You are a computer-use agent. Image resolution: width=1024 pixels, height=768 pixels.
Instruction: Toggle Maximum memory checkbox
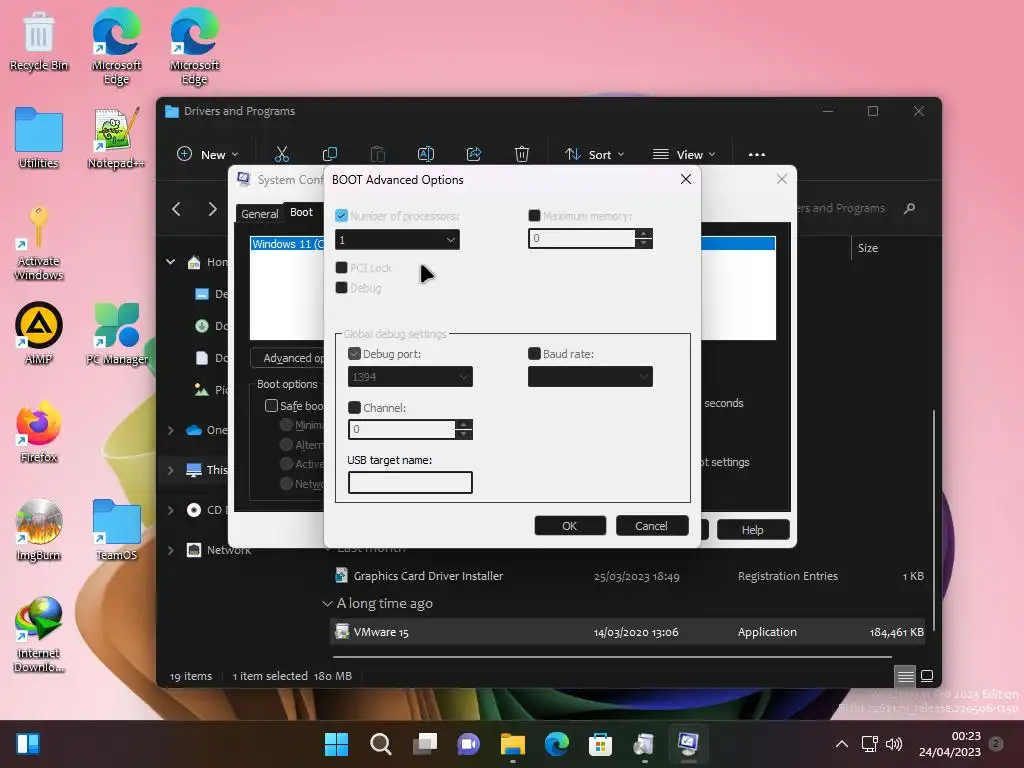tap(534, 216)
